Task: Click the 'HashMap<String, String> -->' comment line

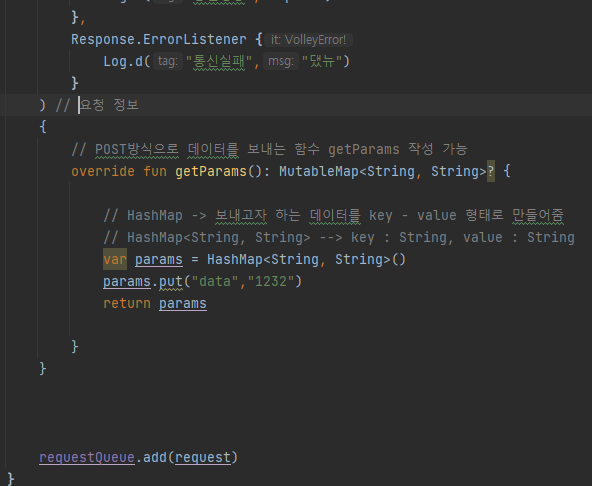Action: pos(339,237)
